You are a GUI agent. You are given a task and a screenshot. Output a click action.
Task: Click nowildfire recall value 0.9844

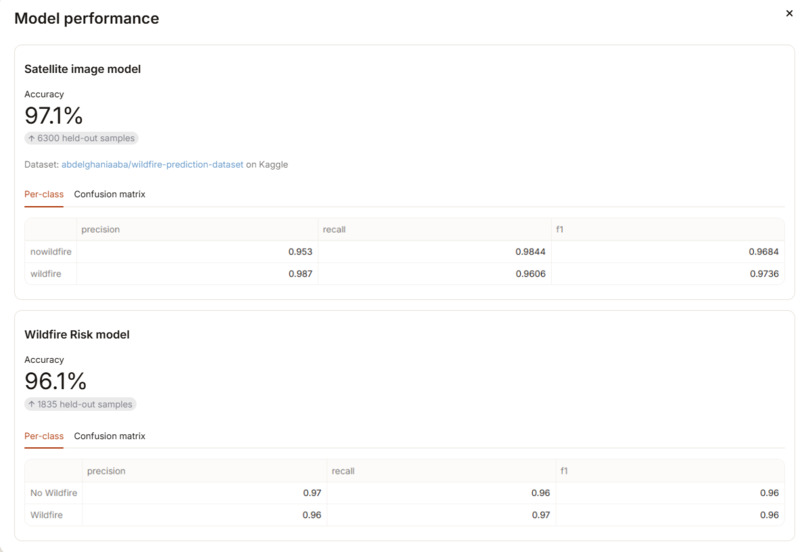pos(530,252)
